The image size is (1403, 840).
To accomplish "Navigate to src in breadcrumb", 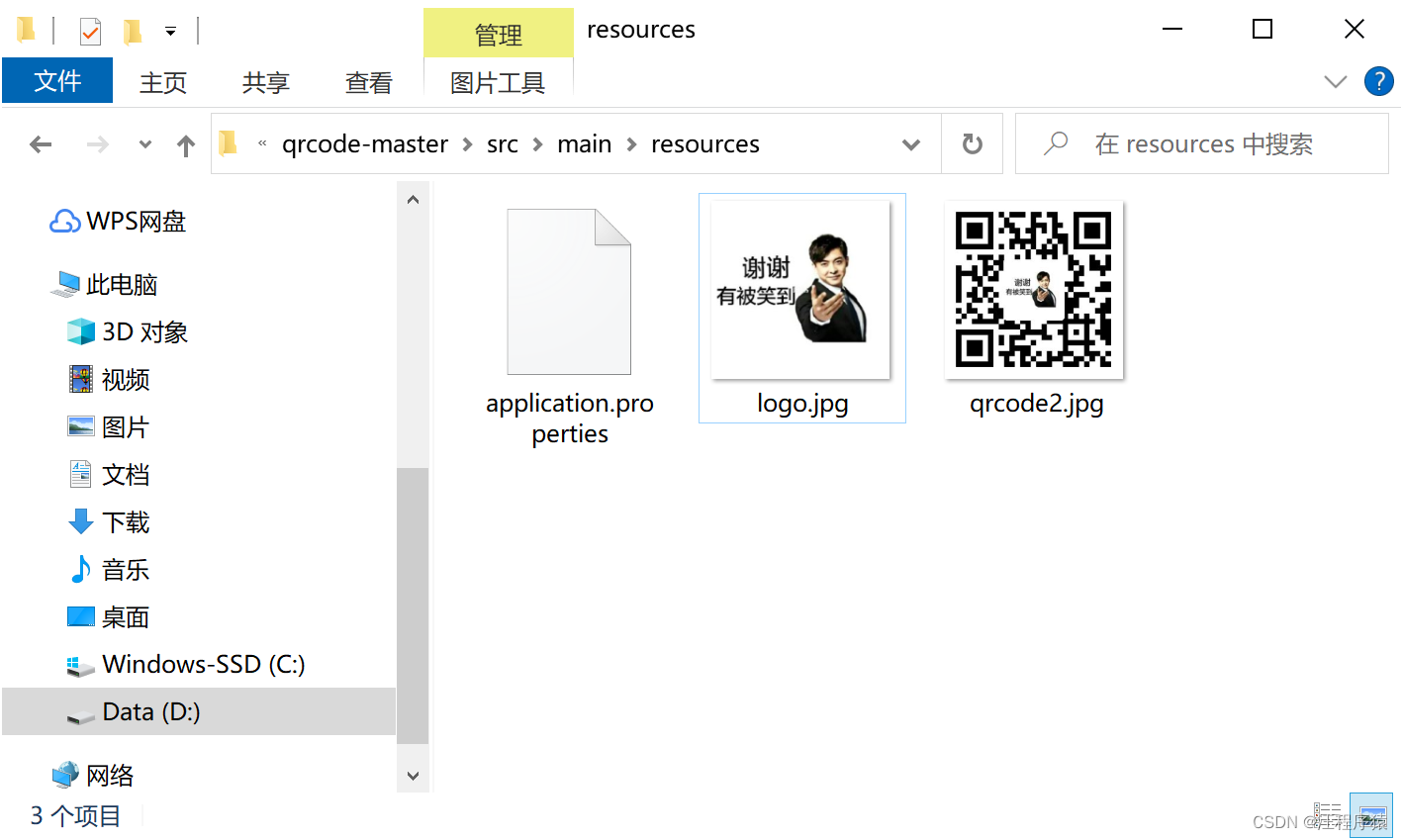I will pyautogui.click(x=503, y=144).
